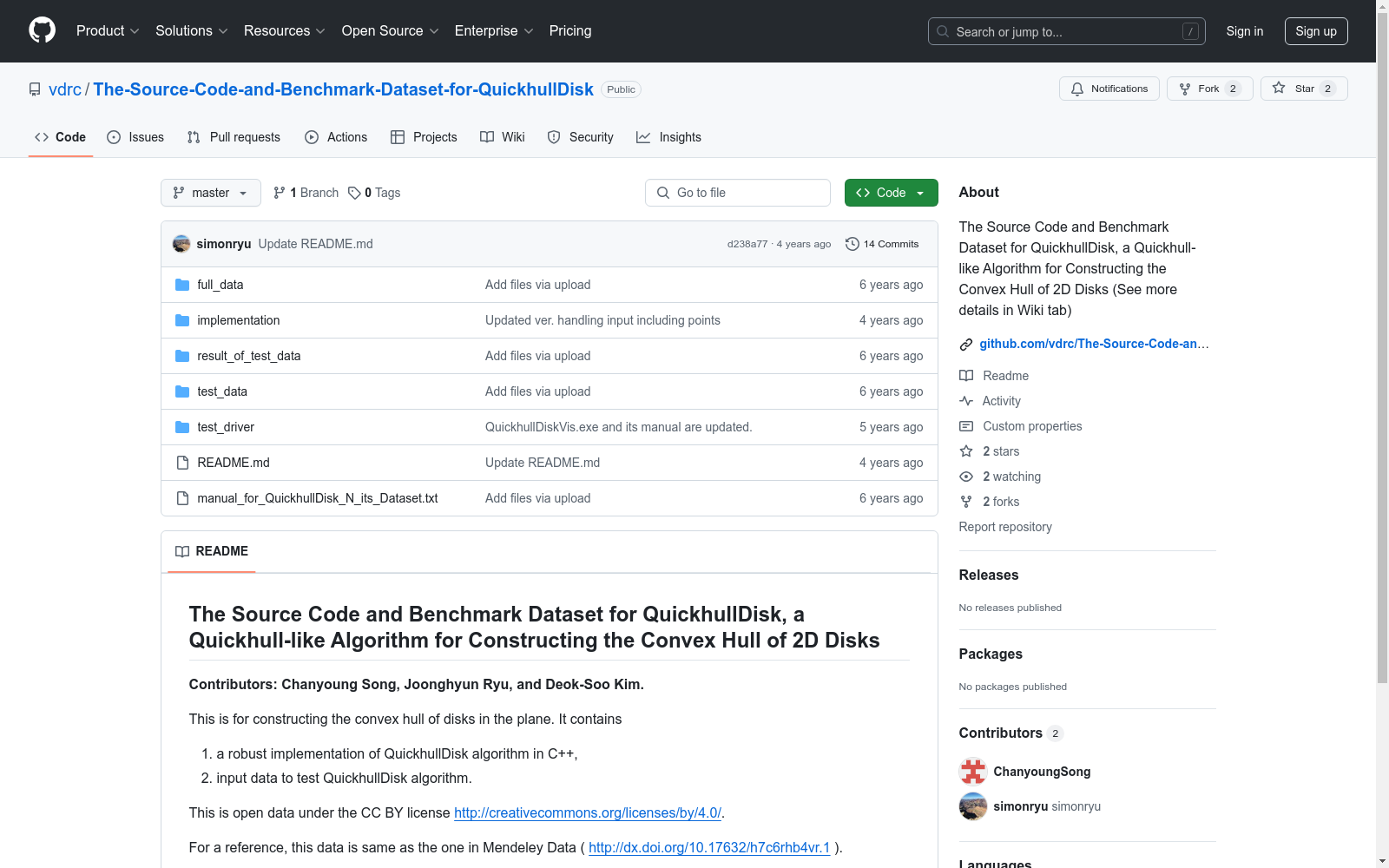Star the repository with the star icon
The height and width of the screenshot is (868, 1389).
(x=1279, y=88)
